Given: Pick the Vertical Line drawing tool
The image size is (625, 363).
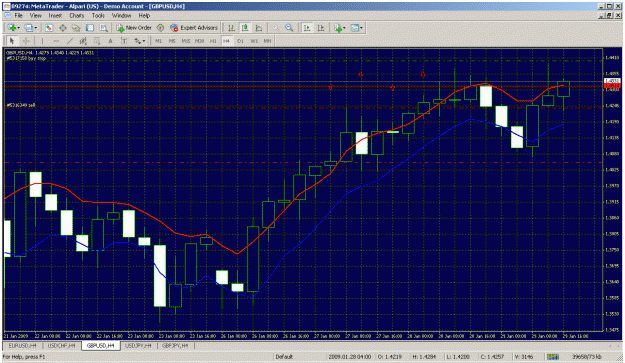Looking at the screenshot, I should (x=42, y=41).
